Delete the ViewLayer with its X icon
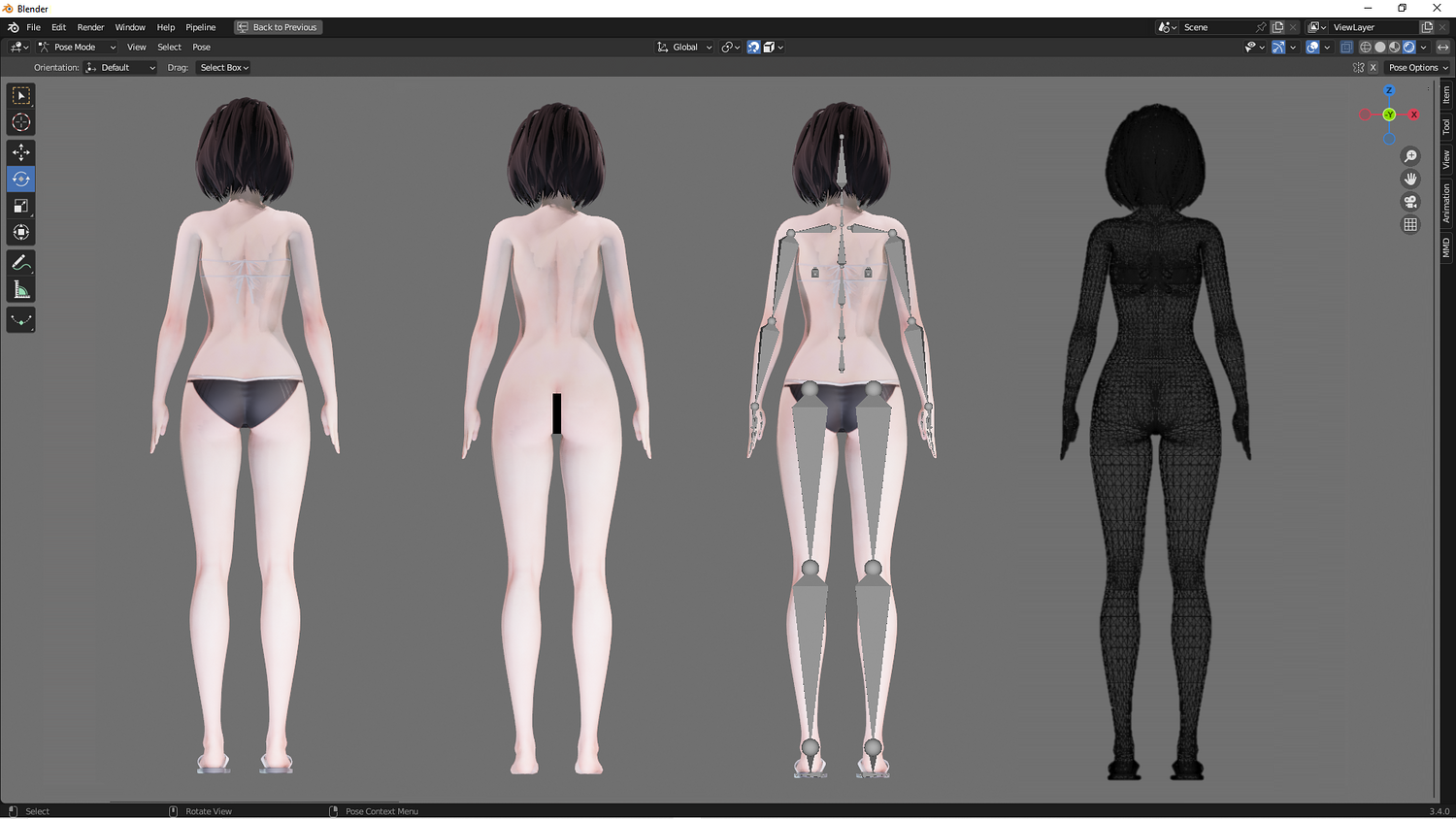The image size is (1456, 819). (1442, 27)
